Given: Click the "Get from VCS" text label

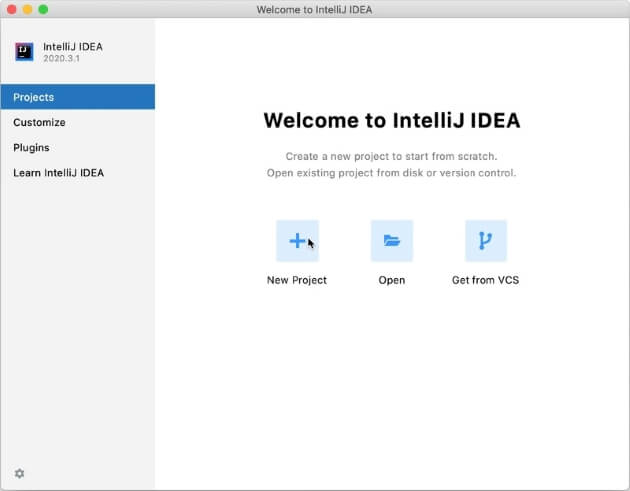Looking at the screenshot, I should tap(485, 280).
